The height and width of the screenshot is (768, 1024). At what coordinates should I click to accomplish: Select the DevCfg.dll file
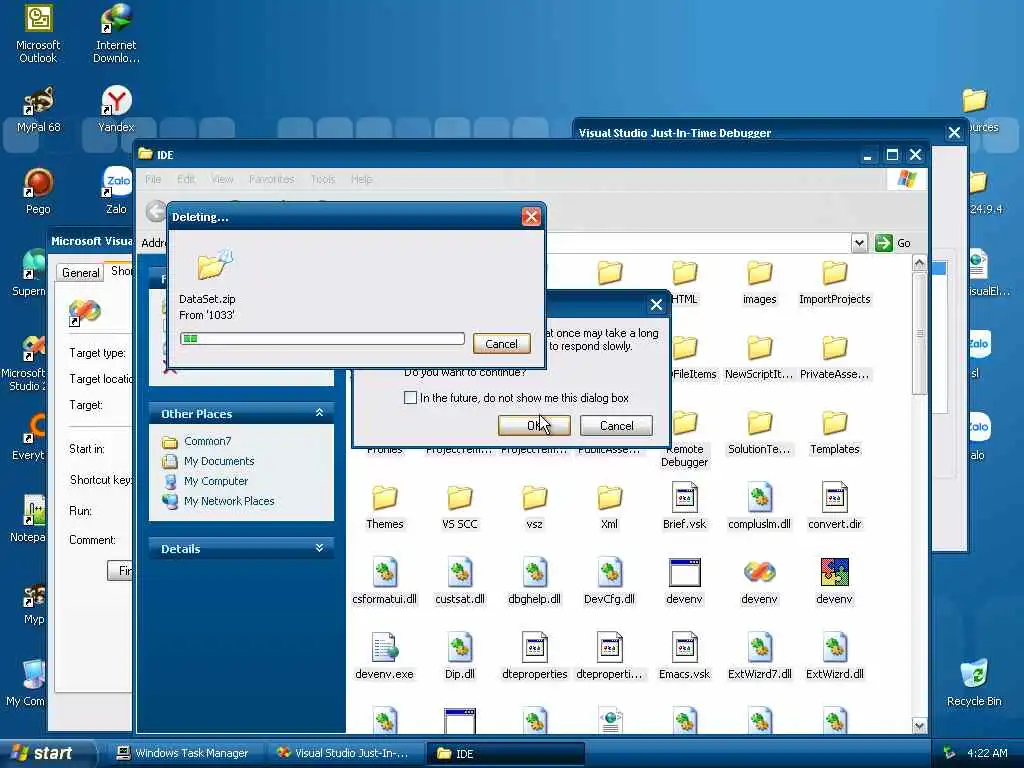(x=609, y=581)
